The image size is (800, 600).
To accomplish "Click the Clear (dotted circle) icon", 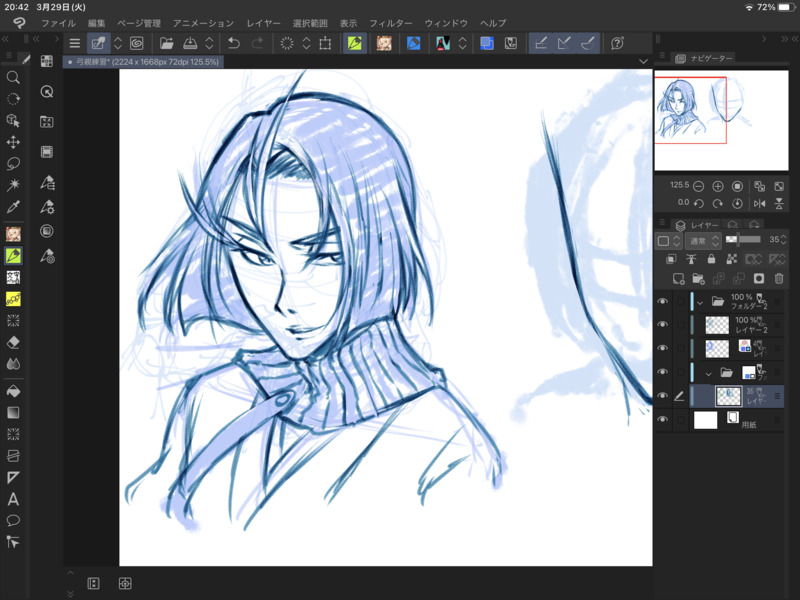I will [x=287, y=43].
